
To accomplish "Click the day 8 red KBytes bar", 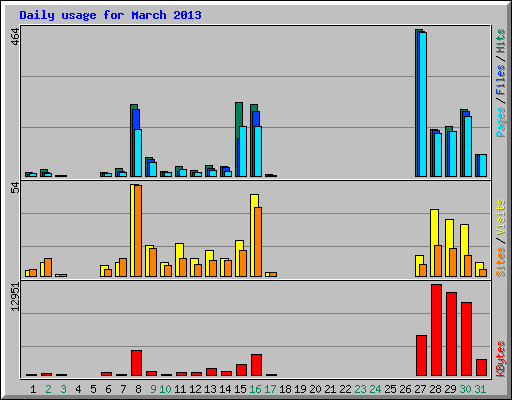I will 136,363.
